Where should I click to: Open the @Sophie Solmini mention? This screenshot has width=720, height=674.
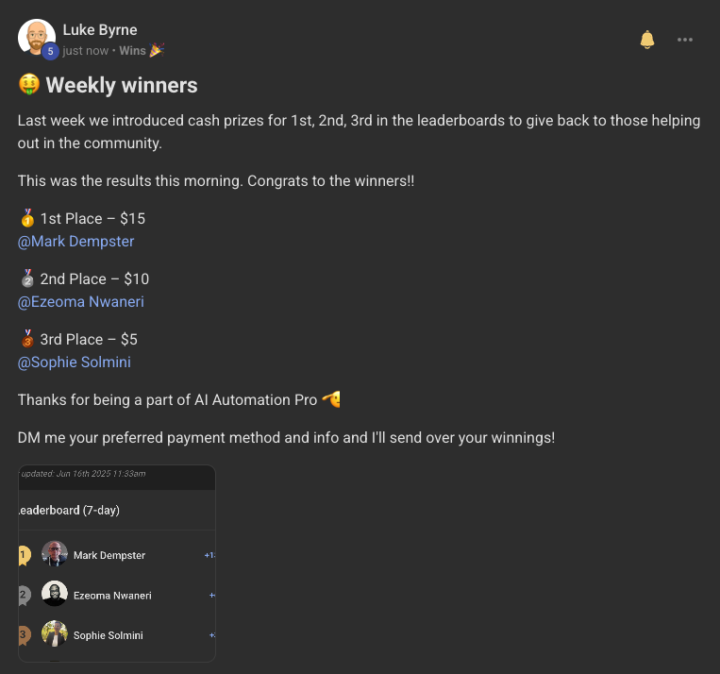[x=74, y=362]
